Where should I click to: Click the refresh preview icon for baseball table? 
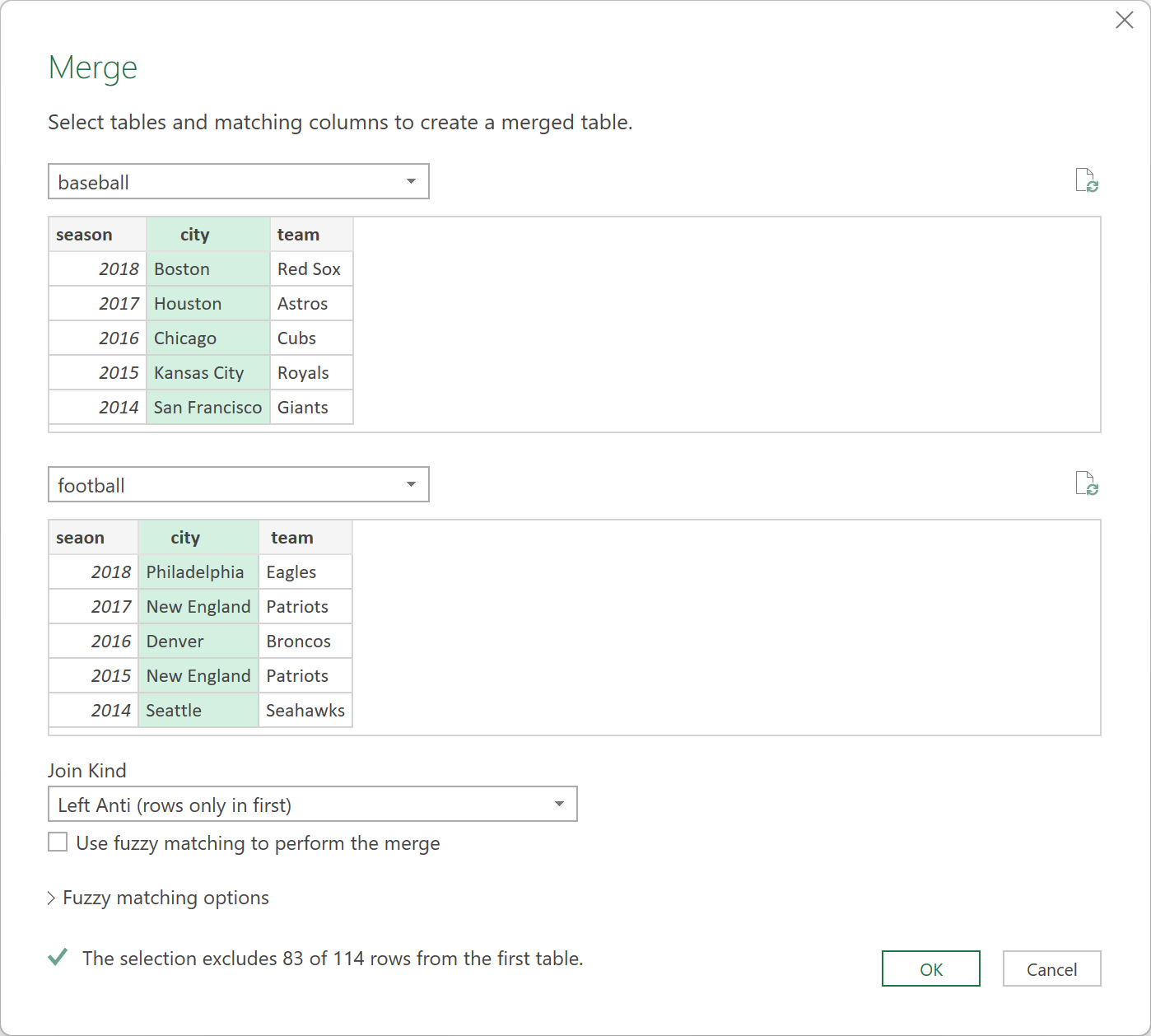(1087, 180)
